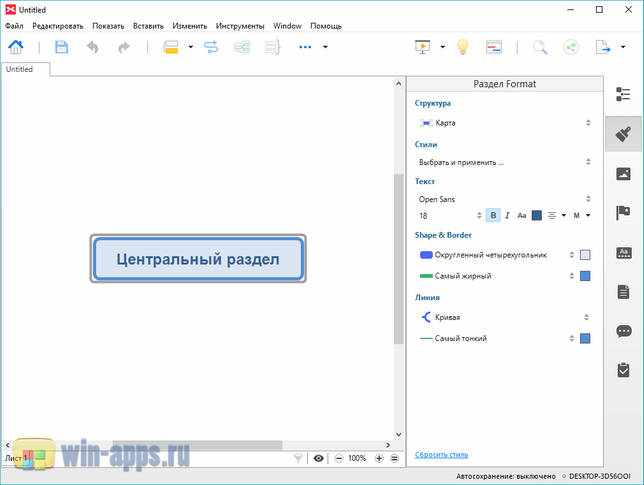Click the summary toolbar icon
The height and width of the screenshot is (485, 644).
tap(272, 47)
